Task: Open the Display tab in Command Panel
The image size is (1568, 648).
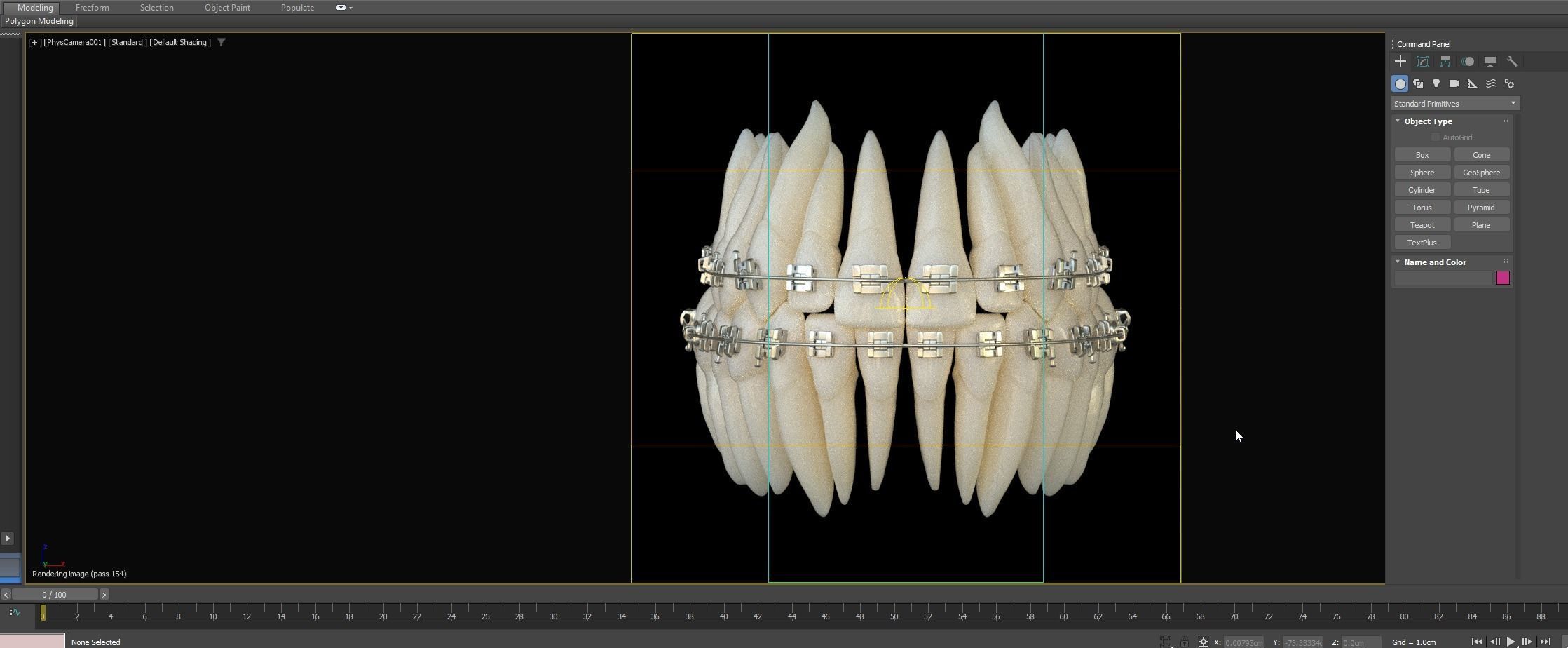Action: (x=1490, y=62)
